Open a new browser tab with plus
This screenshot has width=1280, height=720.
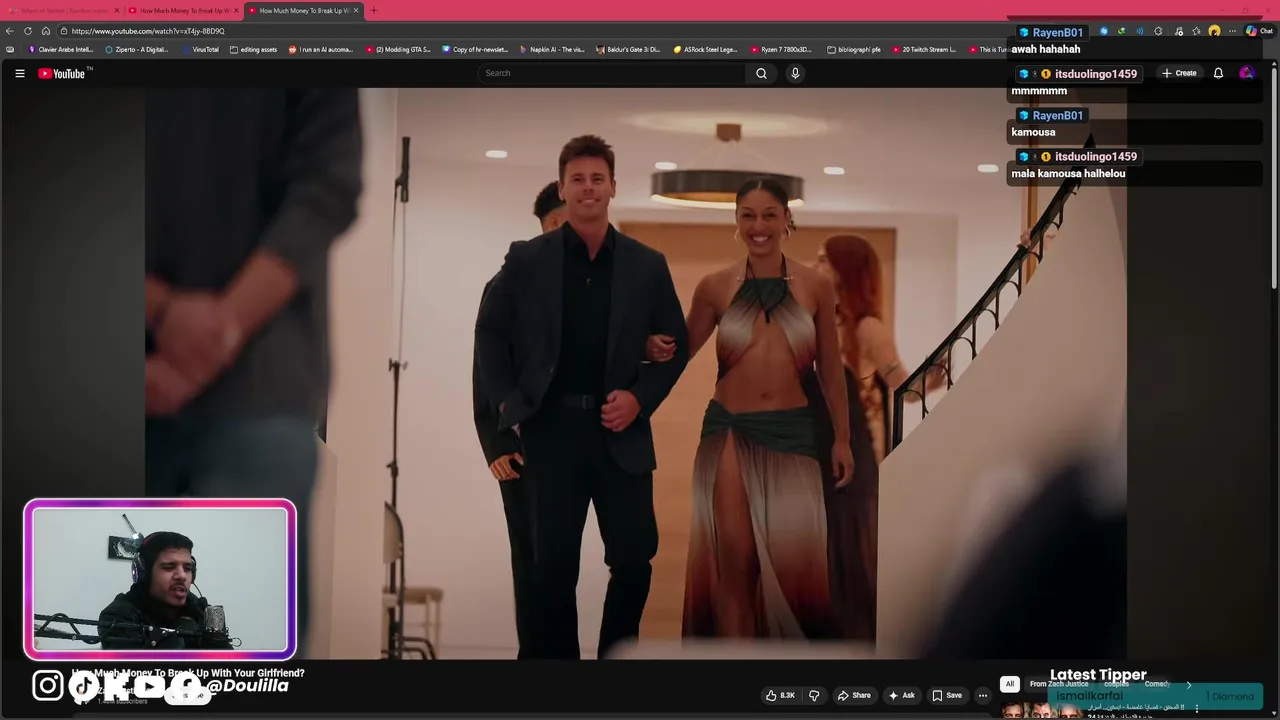point(373,10)
